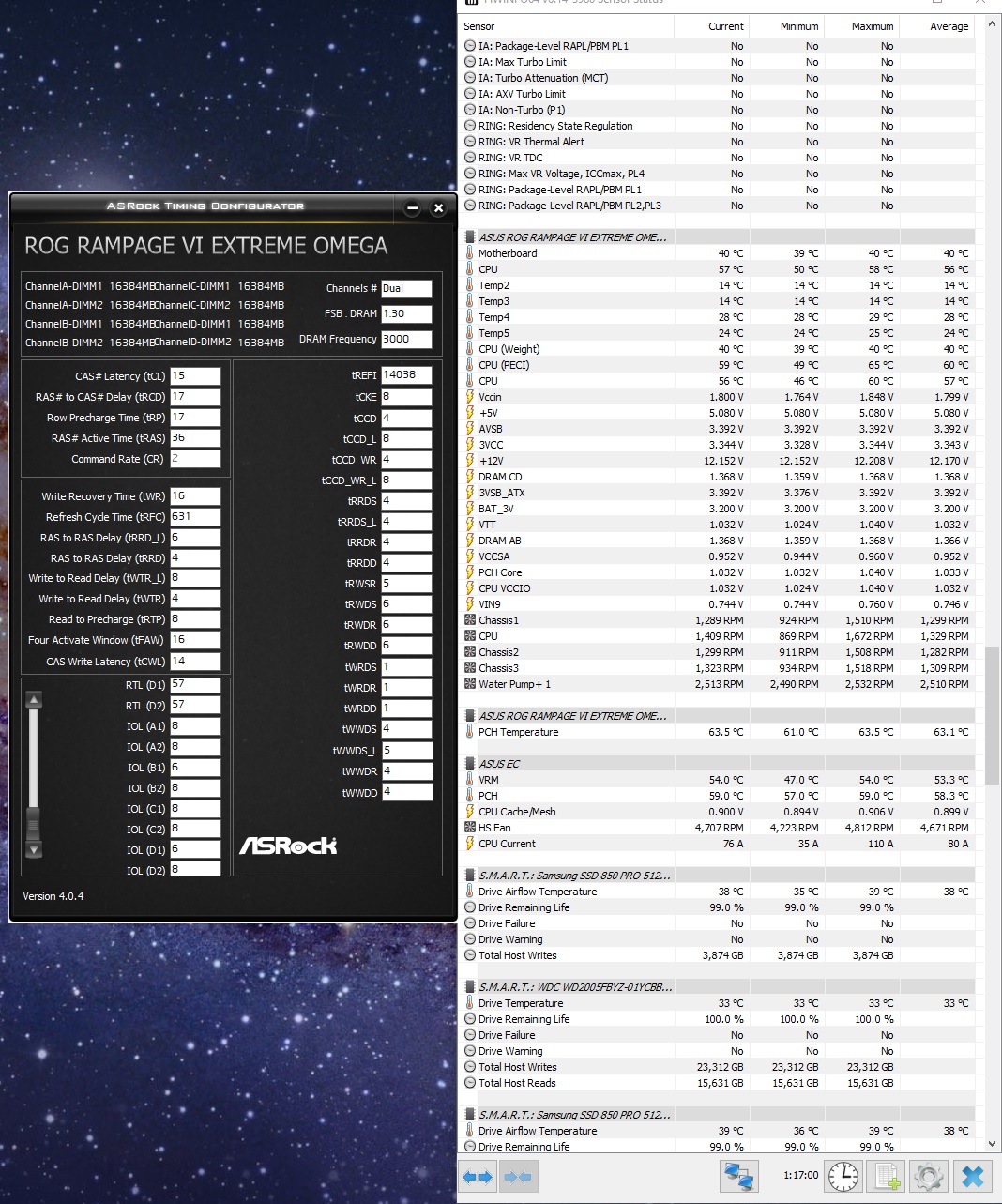
Task: Click the FSB : DRAM ratio field
Action: (406, 314)
